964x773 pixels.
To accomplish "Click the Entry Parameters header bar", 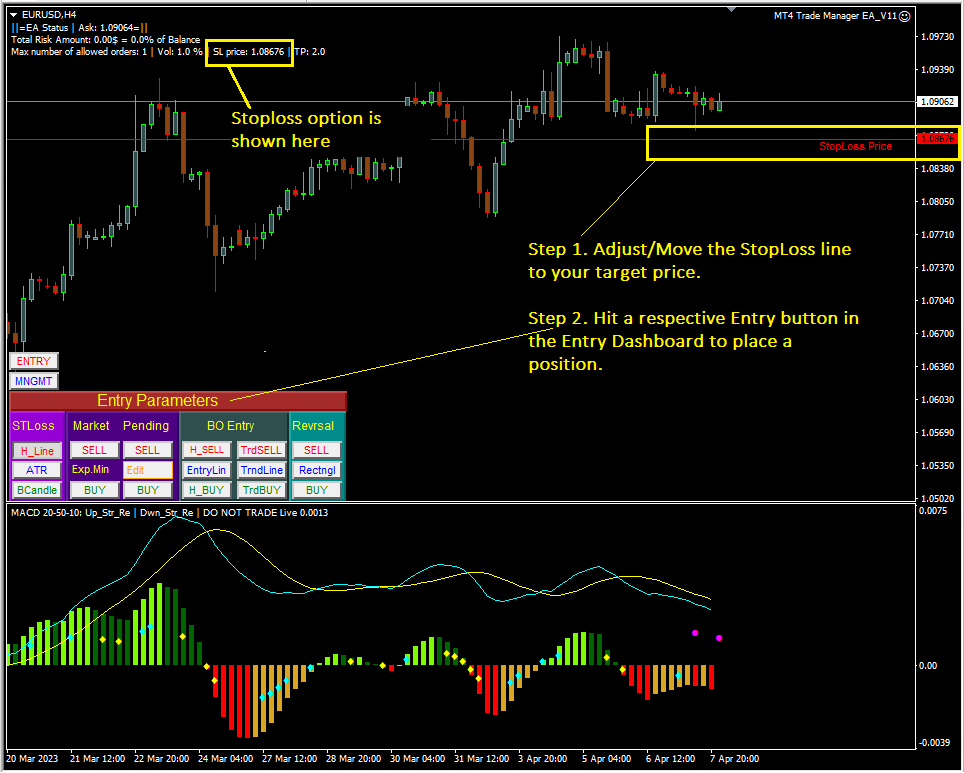I will (x=177, y=401).
